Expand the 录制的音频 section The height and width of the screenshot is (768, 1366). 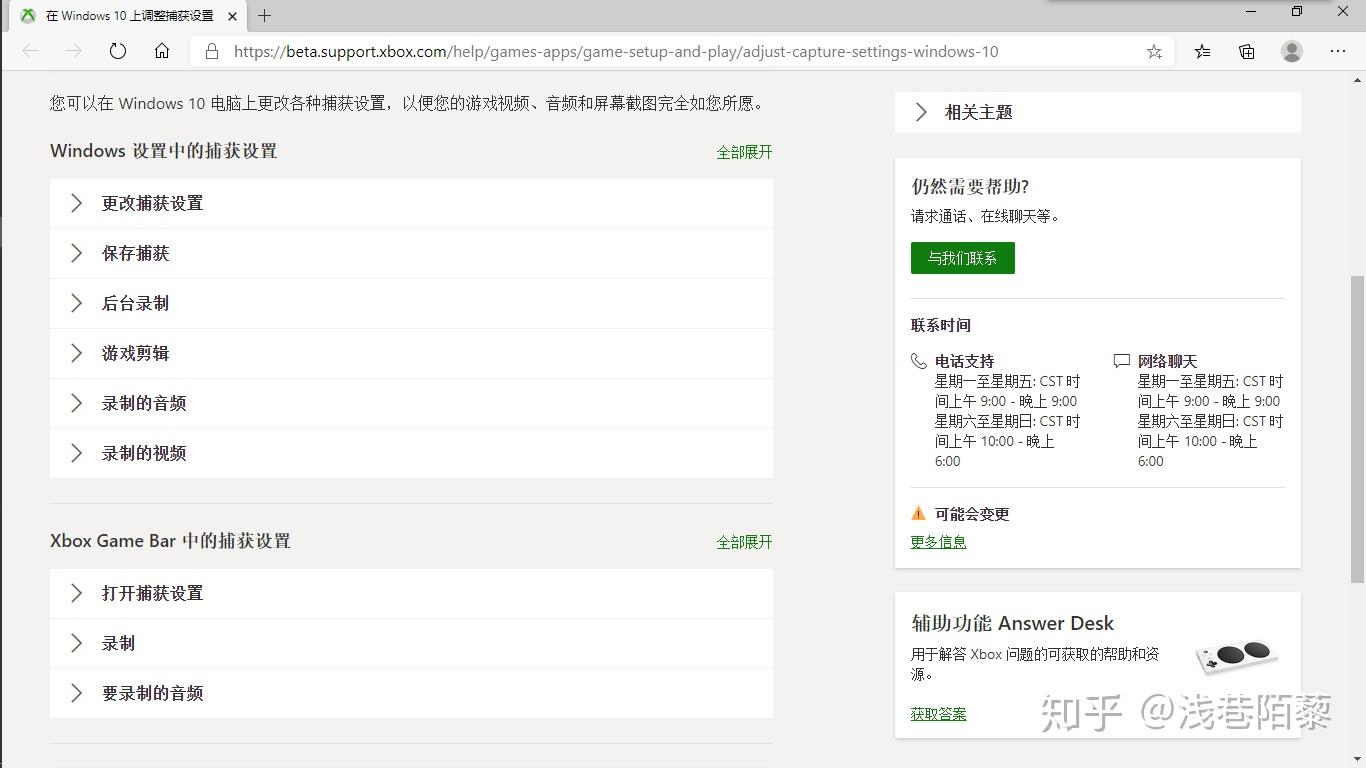(x=411, y=403)
